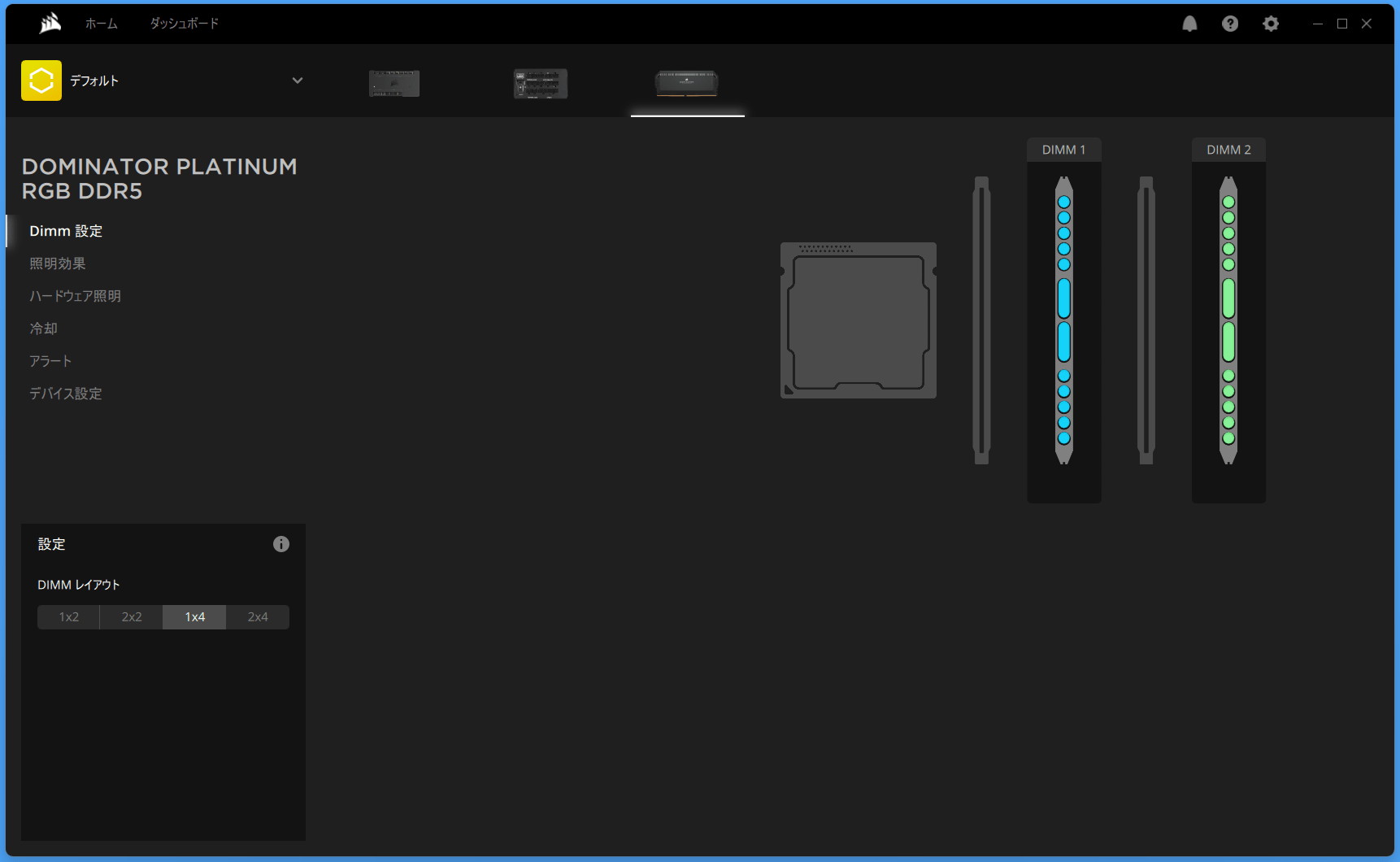
Task: Click the Corsair sails logo
Action: (50, 24)
